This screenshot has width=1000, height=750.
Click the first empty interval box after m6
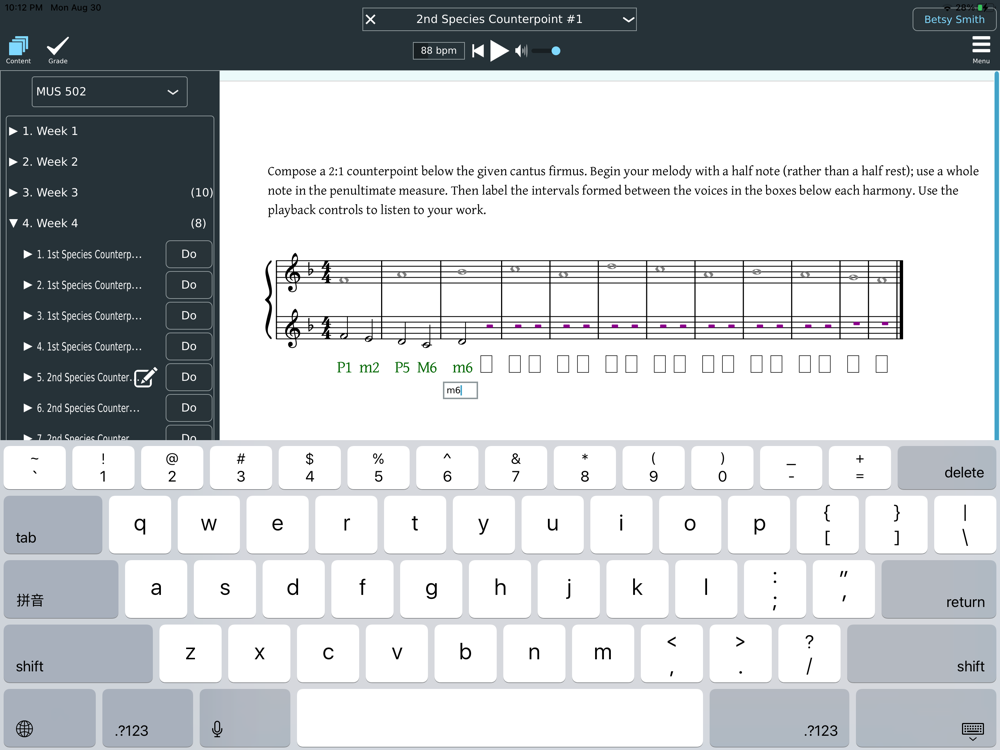(x=486, y=364)
